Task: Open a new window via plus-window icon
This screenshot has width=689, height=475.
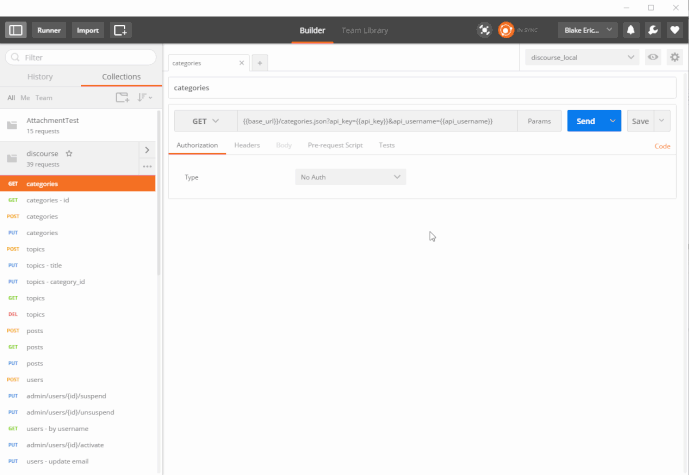Action: click(x=120, y=30)
